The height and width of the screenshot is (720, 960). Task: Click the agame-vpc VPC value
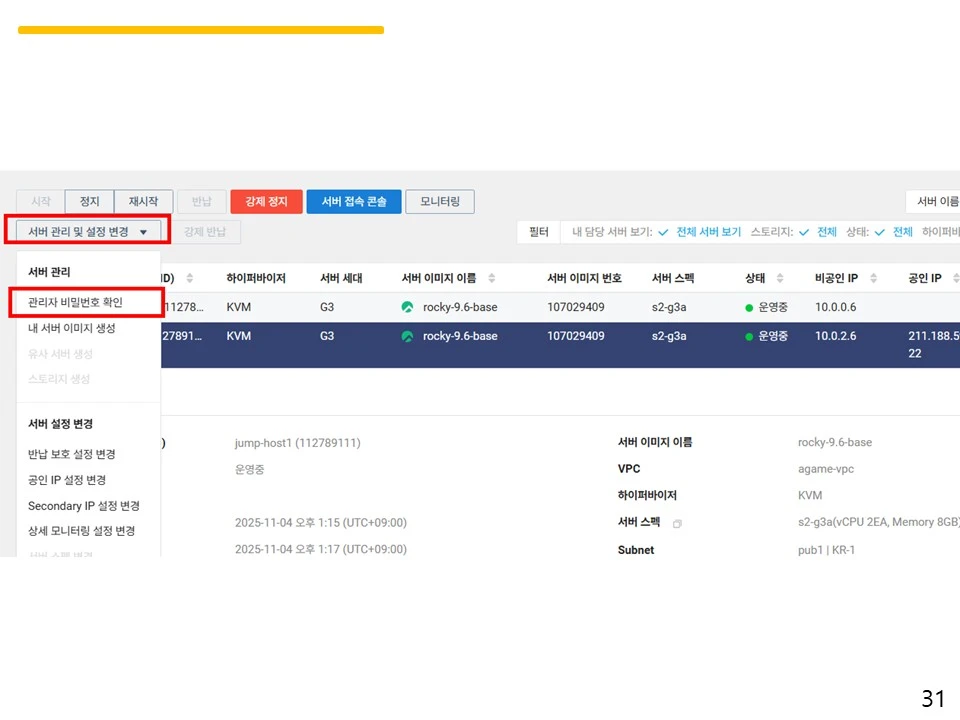click(x=825, y=469)
